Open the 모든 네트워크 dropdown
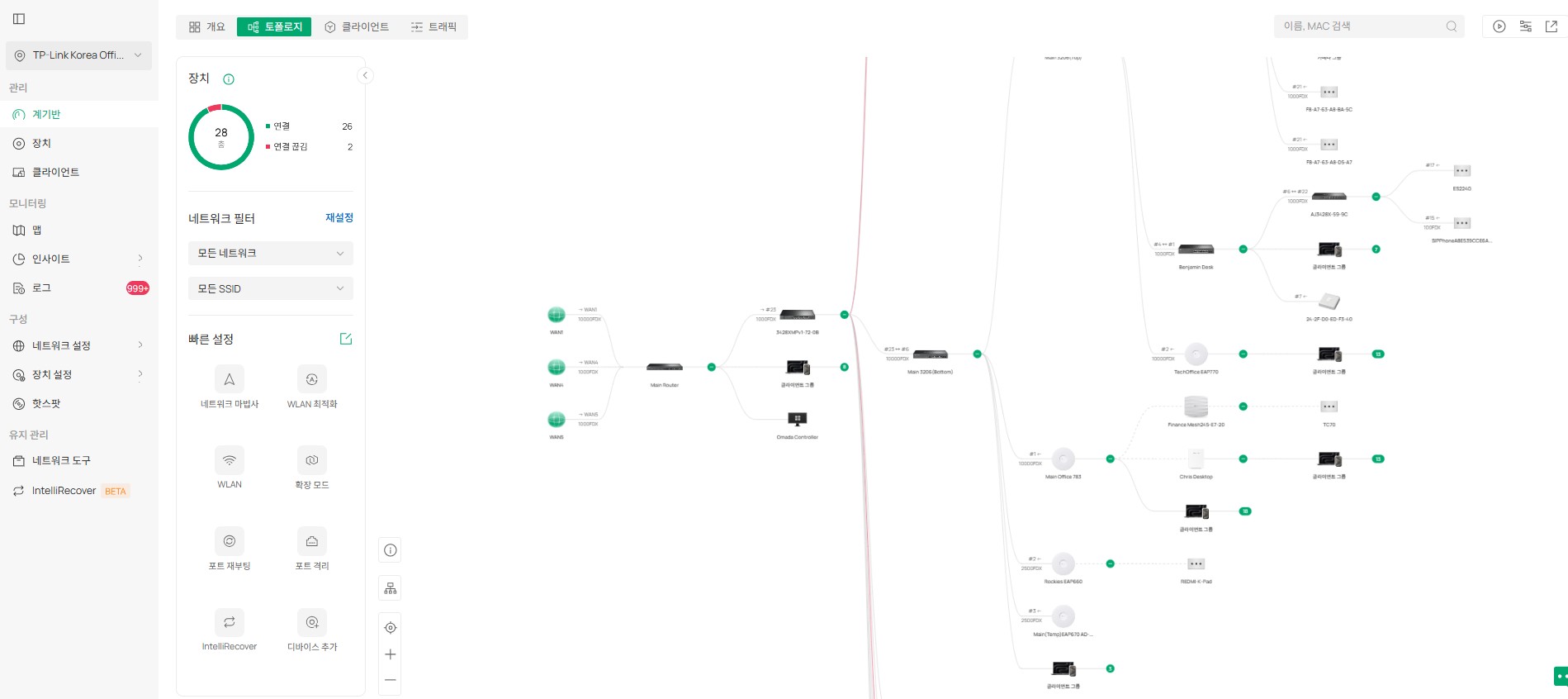1568x699 pixels. click(270, 253)
